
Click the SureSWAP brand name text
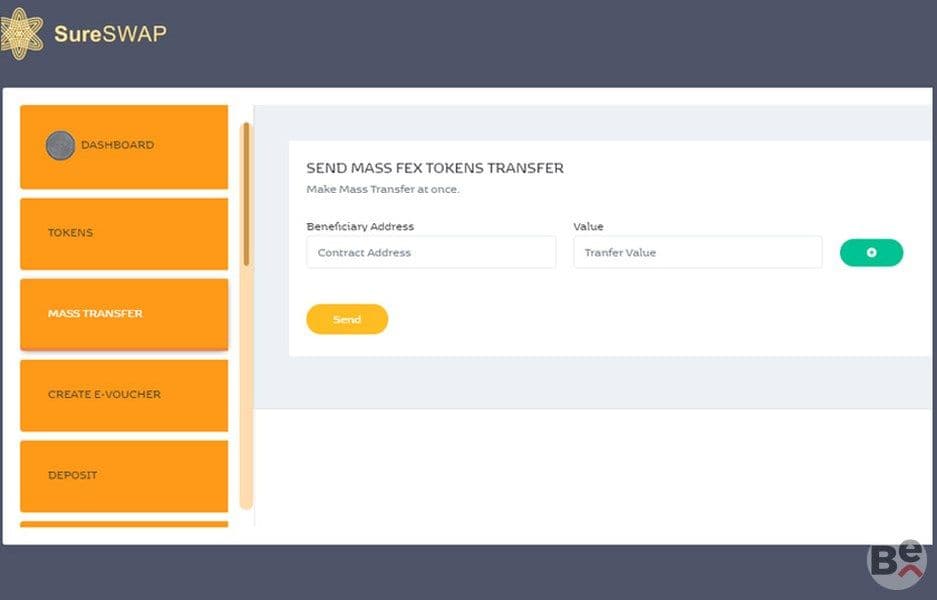111,33
